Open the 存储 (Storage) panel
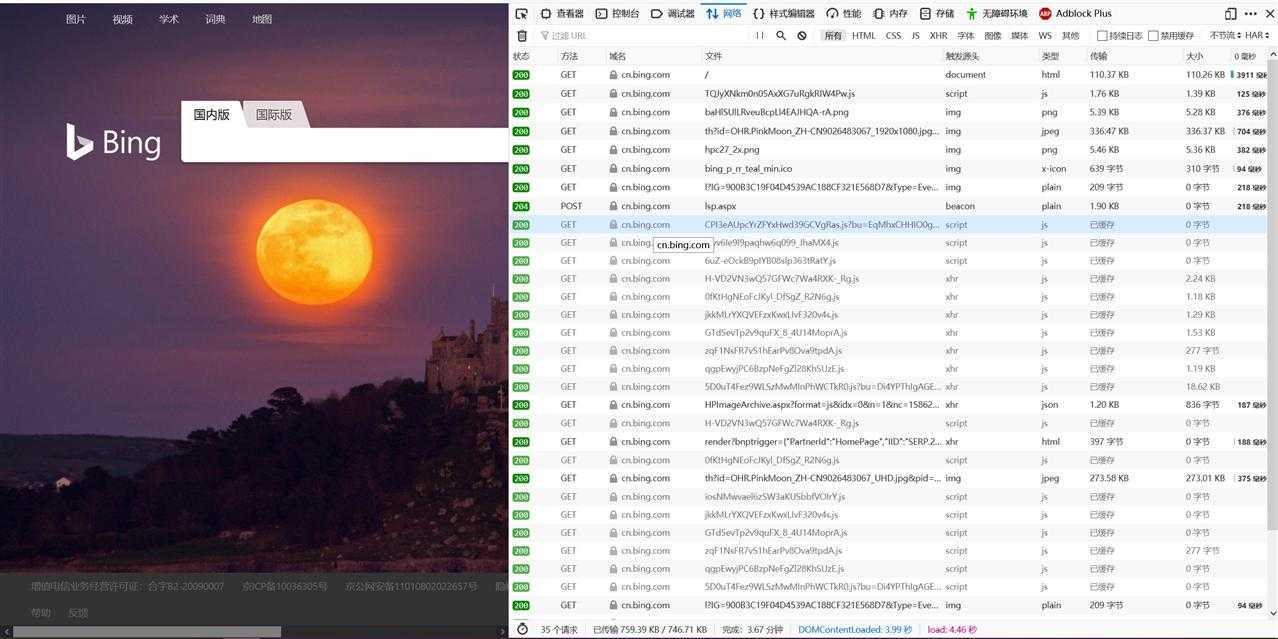The image size is (1278, 639). click(x=937, y=14)
